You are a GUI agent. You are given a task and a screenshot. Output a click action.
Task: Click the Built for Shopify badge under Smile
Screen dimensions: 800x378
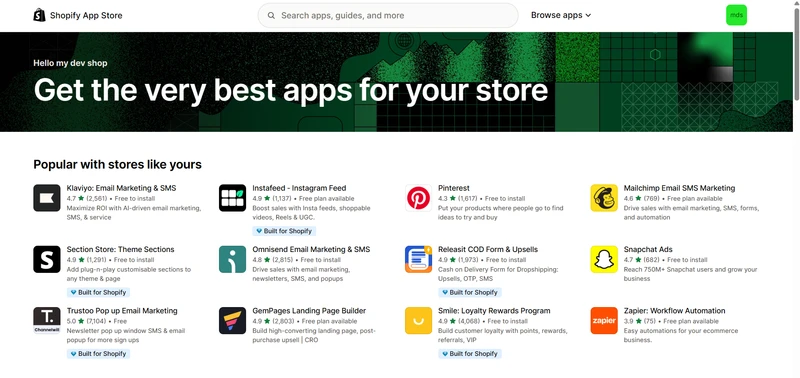click(470, 354)
